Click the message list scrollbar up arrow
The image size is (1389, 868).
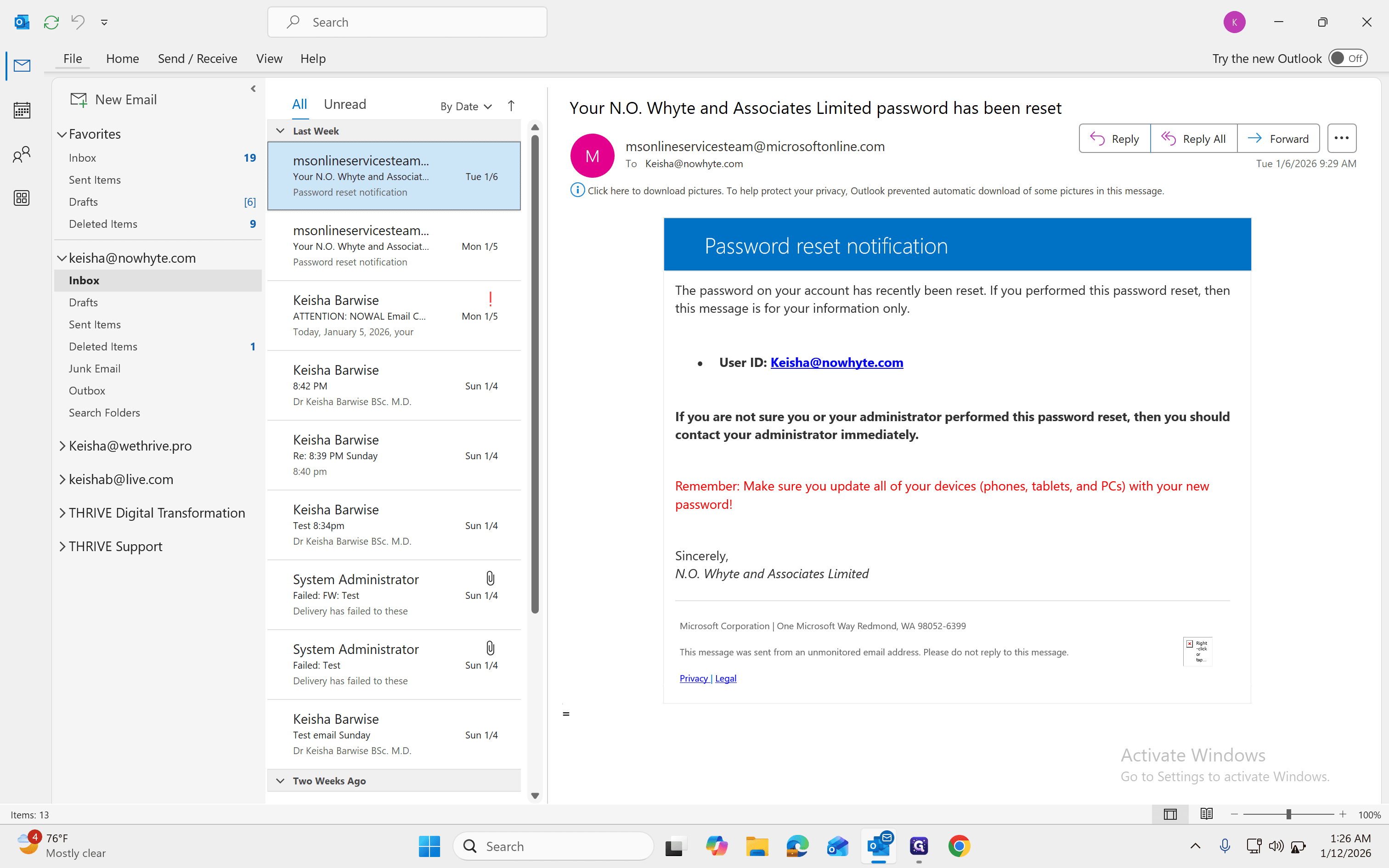coord(535,128)
